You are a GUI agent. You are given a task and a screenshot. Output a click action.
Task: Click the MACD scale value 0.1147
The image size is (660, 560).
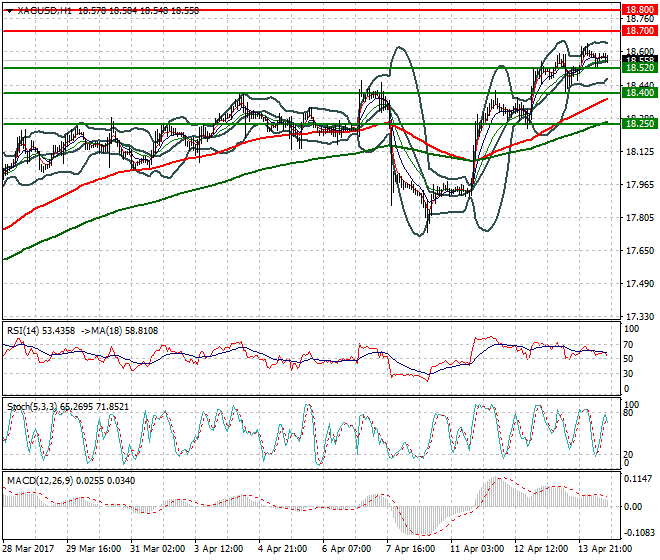point(639,479)
